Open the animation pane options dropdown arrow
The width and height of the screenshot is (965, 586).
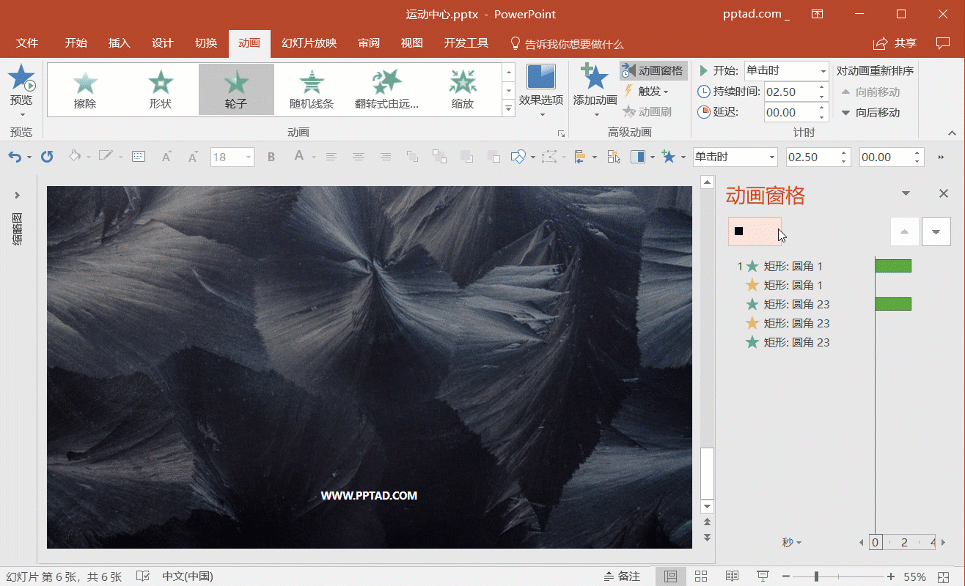[x=905, y=193]
